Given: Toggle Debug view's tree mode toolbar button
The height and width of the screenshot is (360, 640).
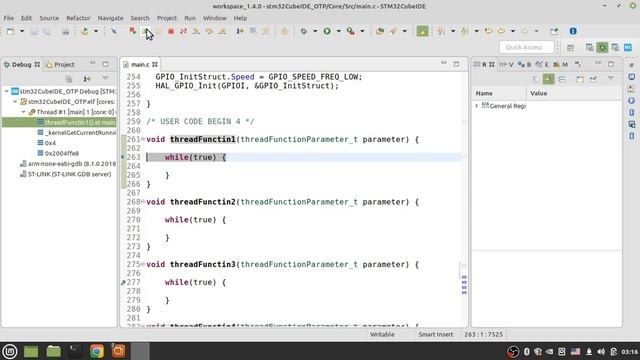Looking at the screenshot, I should pyautogui.click(x=87, y=78).
